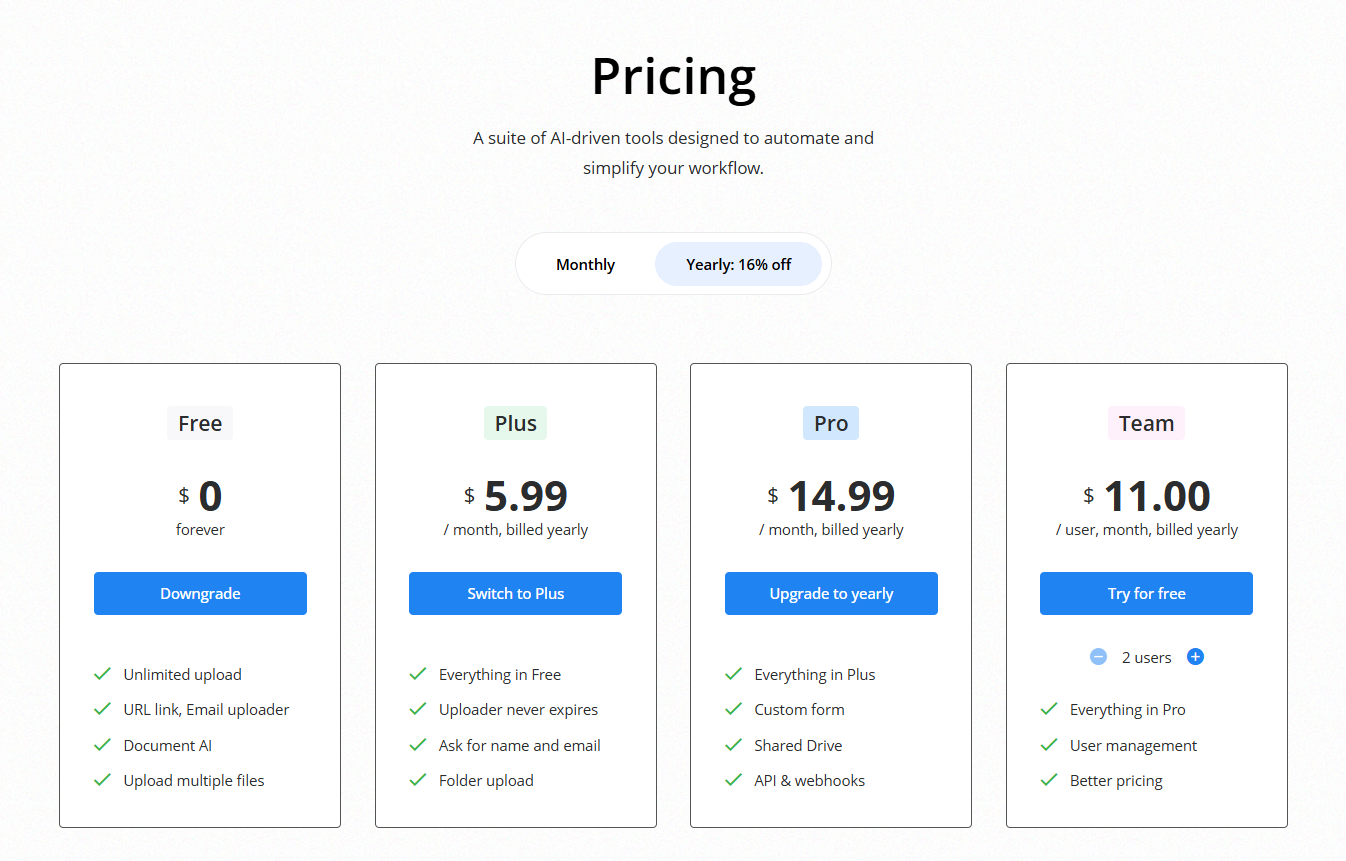Click the checkmark next to Unlimited upload
This screenshot has height=861, width=1346.
click(x=102, y=674)
